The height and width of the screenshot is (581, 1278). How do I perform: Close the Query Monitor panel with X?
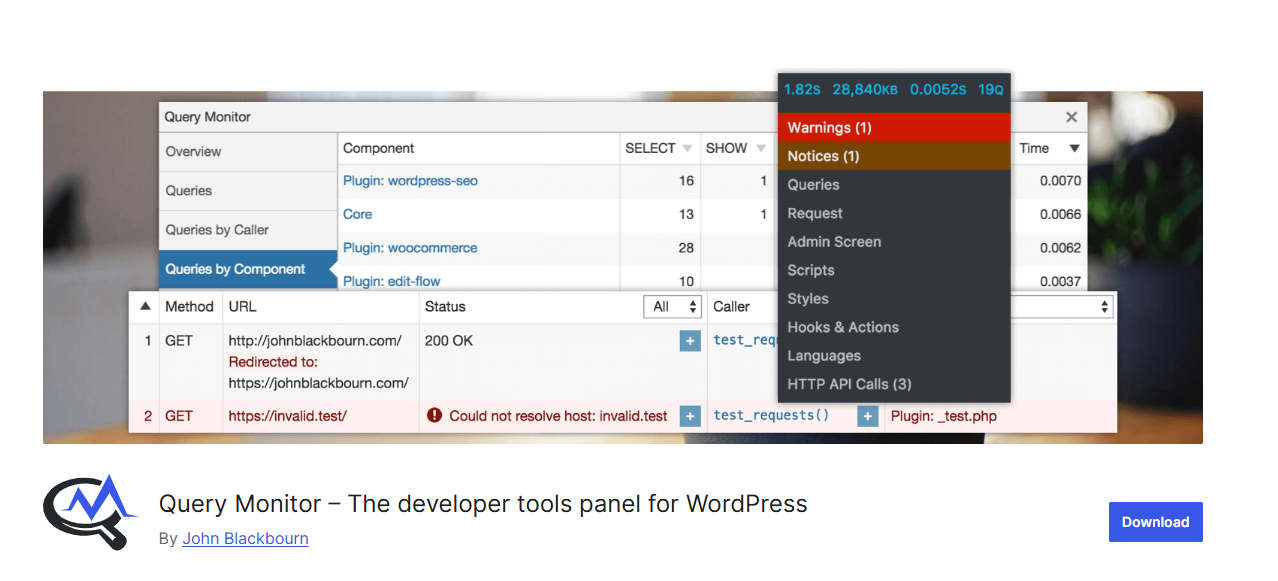(1071, 117)
